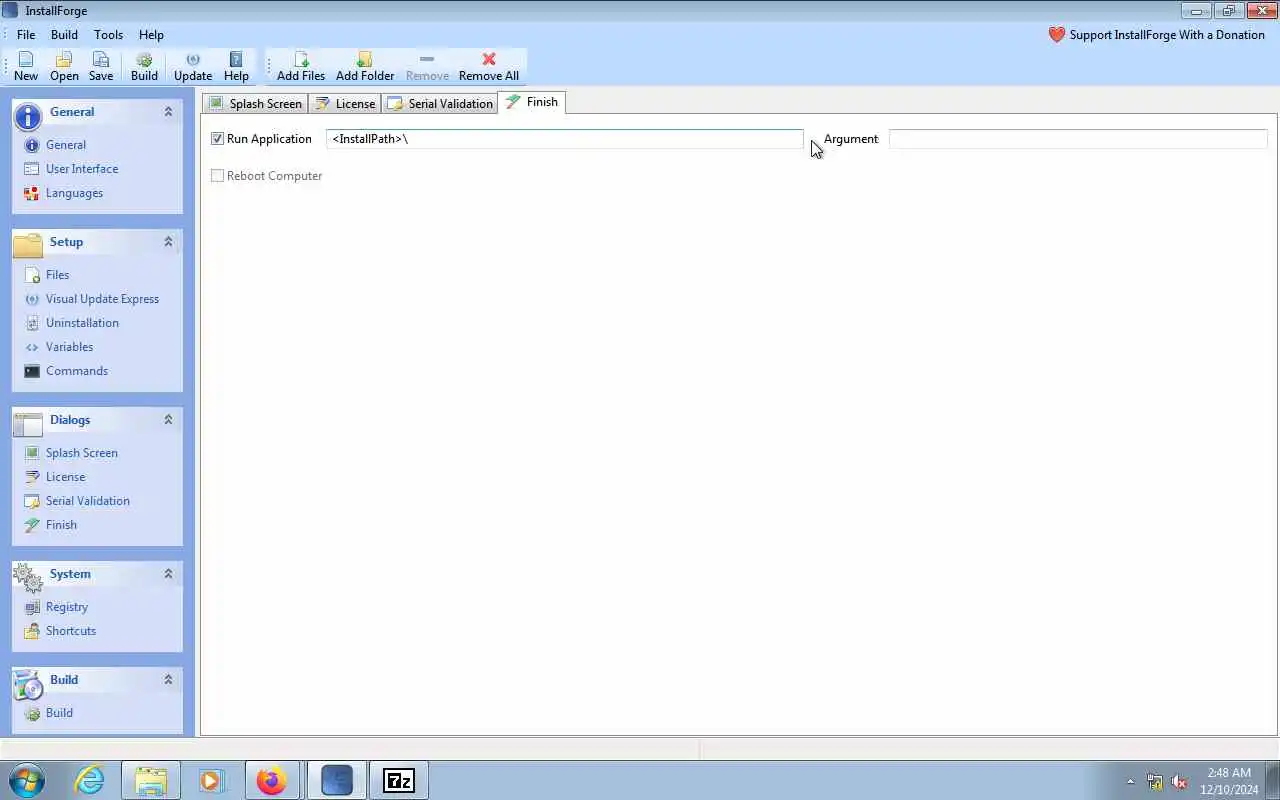Click Support InstallForge With a Donation link
The width and height of the screenshot is (1280, 800).
point(1156,35)
